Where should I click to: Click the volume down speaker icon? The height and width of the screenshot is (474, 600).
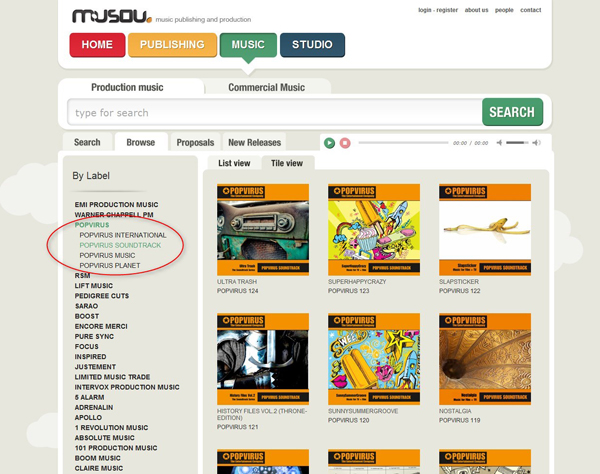[x=499, y=143]
